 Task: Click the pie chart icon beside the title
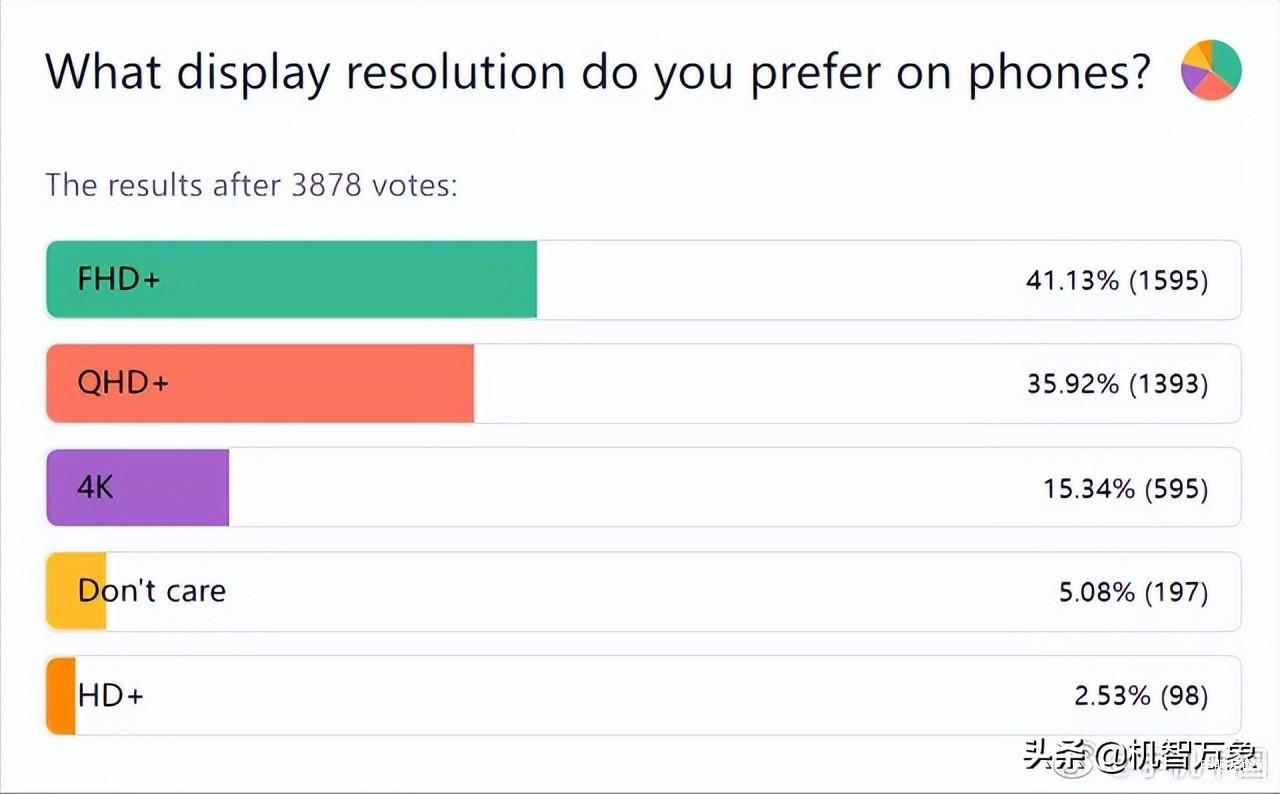click(1210, 70)
